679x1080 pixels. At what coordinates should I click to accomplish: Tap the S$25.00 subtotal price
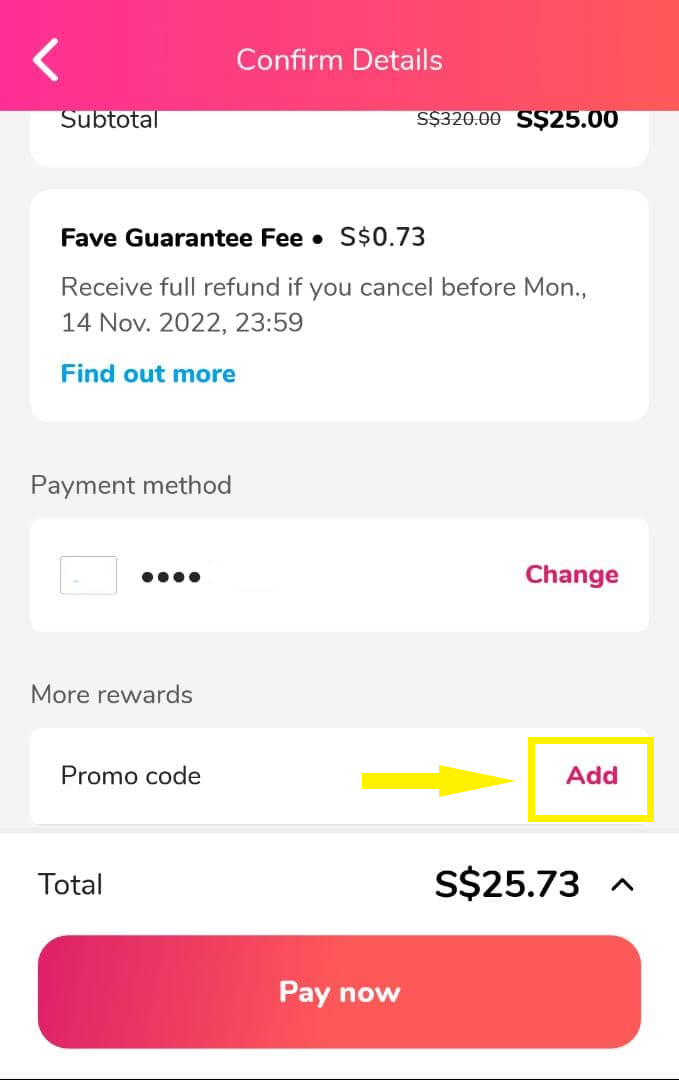567,120
